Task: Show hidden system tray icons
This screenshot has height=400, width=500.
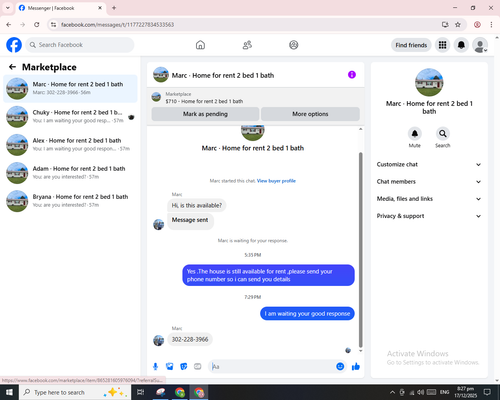Action: (392, 392)
